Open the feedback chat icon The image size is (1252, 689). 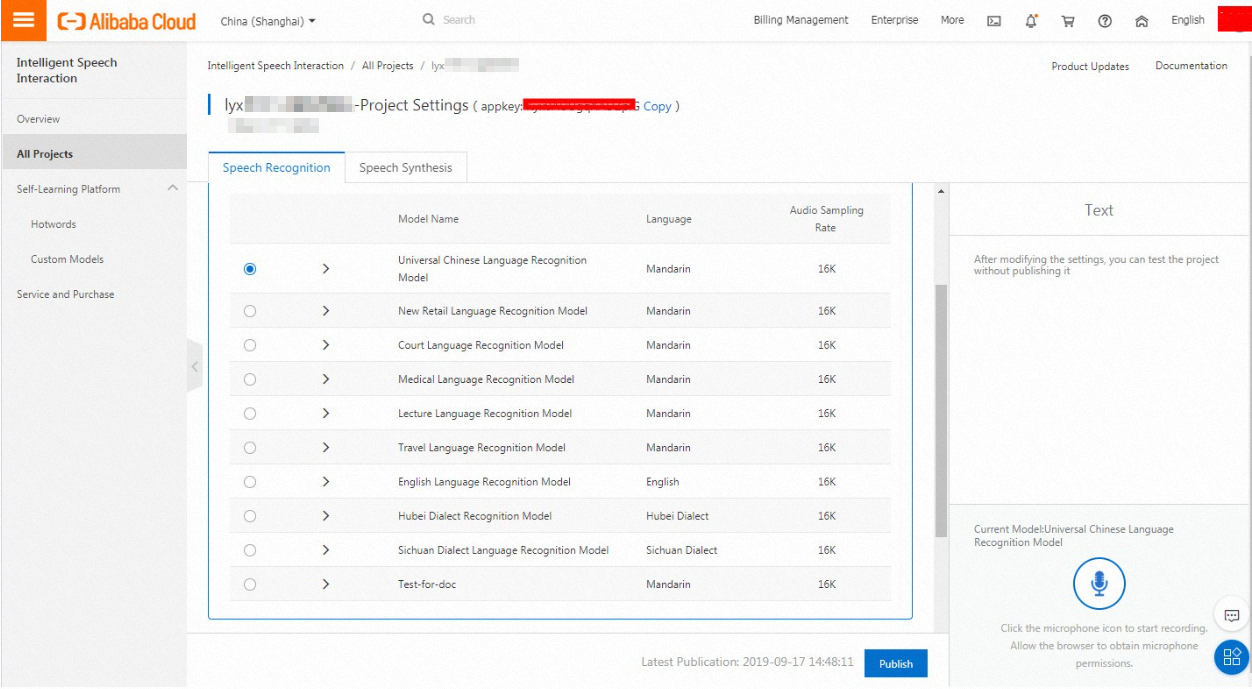[1232, 616]
